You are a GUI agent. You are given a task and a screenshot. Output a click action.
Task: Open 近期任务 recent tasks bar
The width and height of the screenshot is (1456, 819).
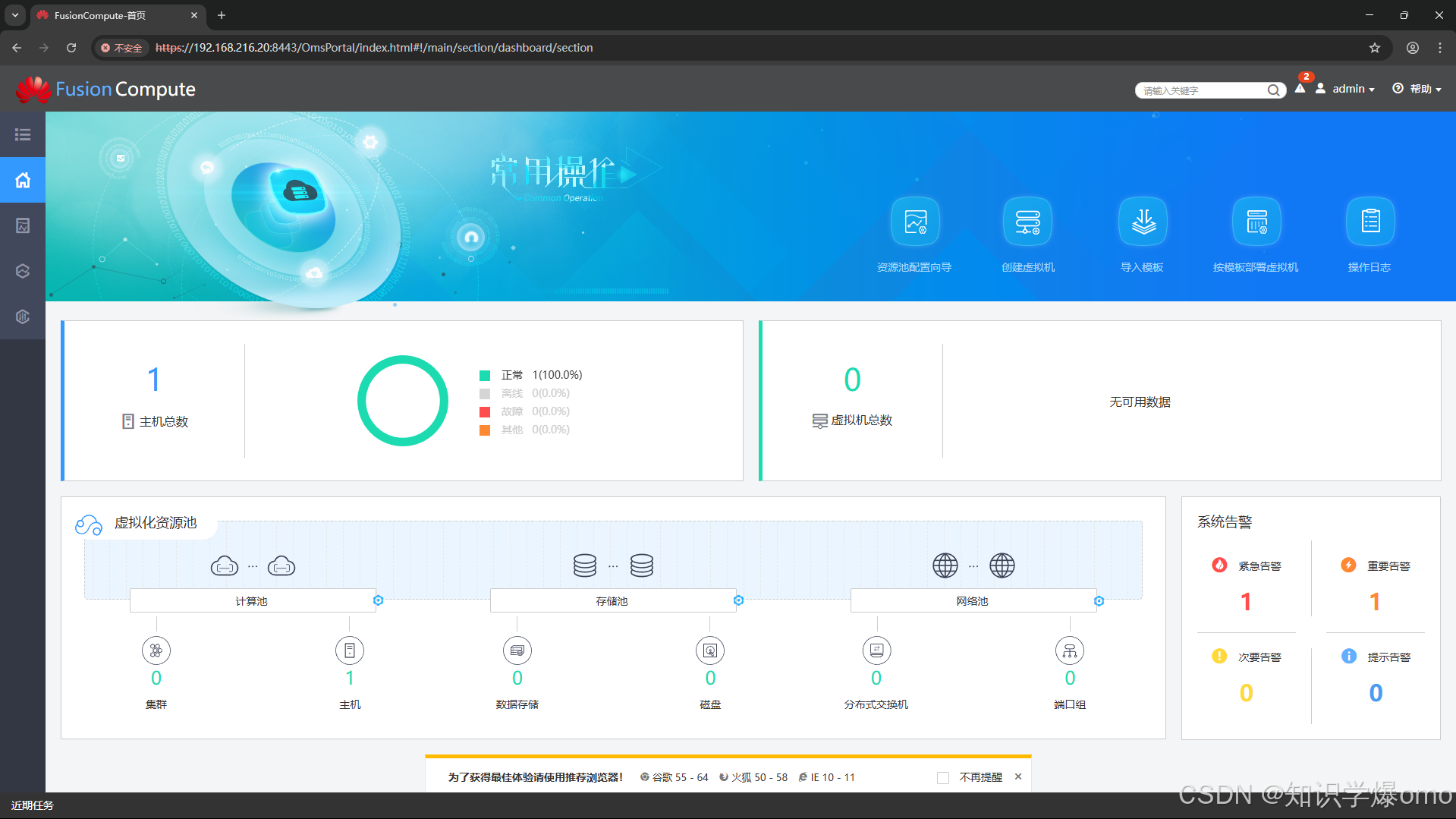tap(33, 805)
